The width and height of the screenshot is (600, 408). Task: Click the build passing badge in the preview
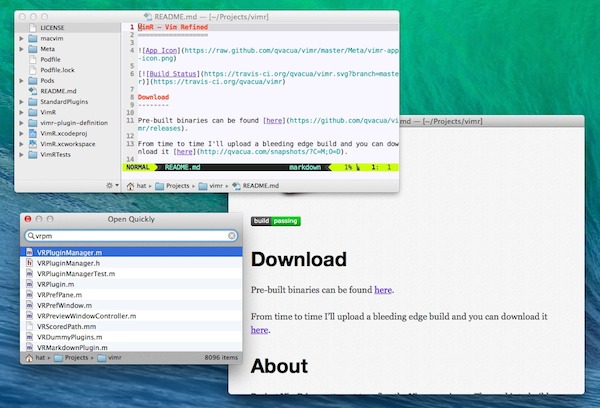(x=274, y=220)
